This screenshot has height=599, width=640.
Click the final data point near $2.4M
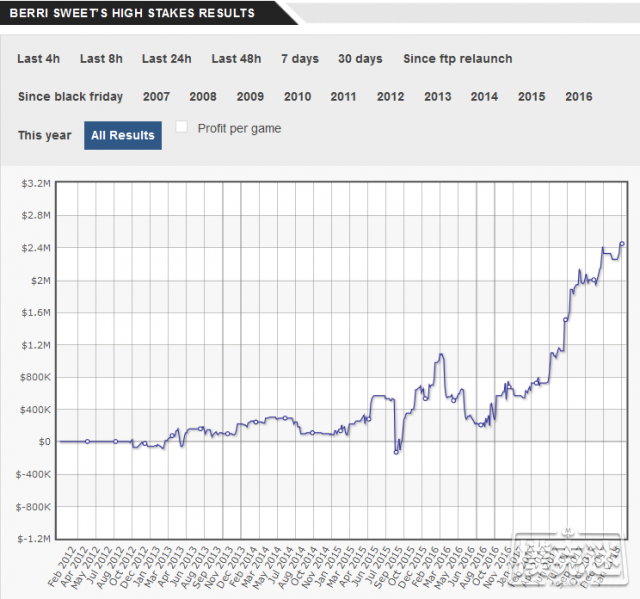click(x=622, y=244)
